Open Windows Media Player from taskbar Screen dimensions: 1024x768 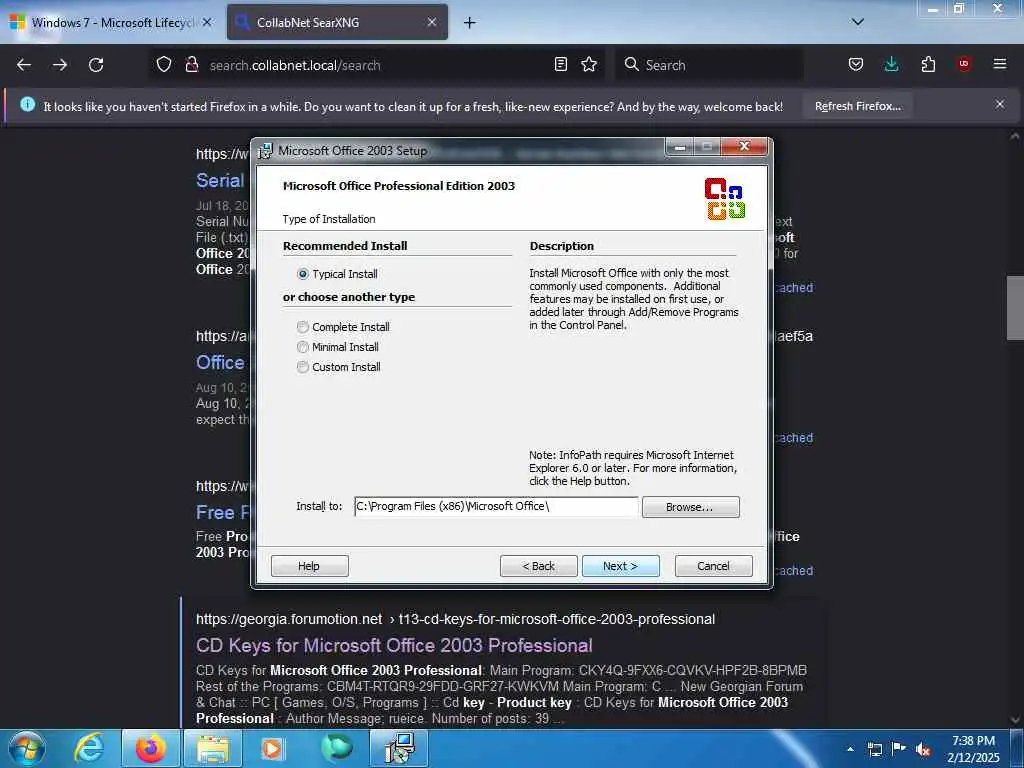272,748
